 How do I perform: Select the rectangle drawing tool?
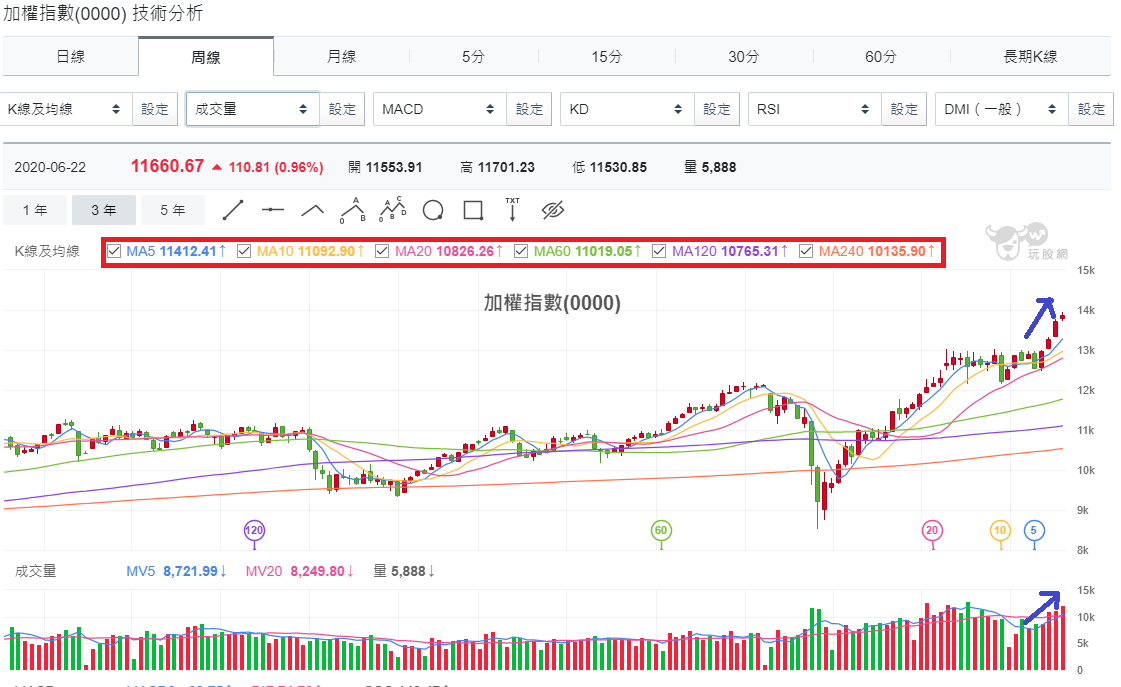click(x=473, y=210)
